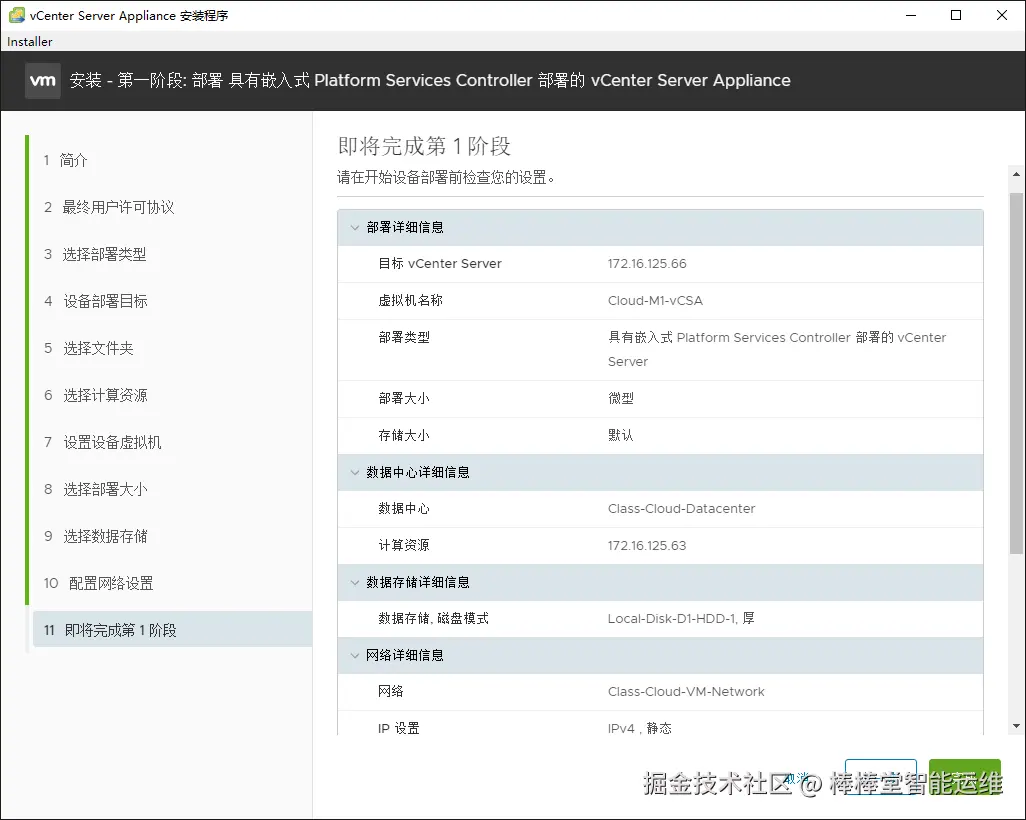1026x820 pixels.
Task: Click the 计算资源 label
Action: tap(404, 545)
